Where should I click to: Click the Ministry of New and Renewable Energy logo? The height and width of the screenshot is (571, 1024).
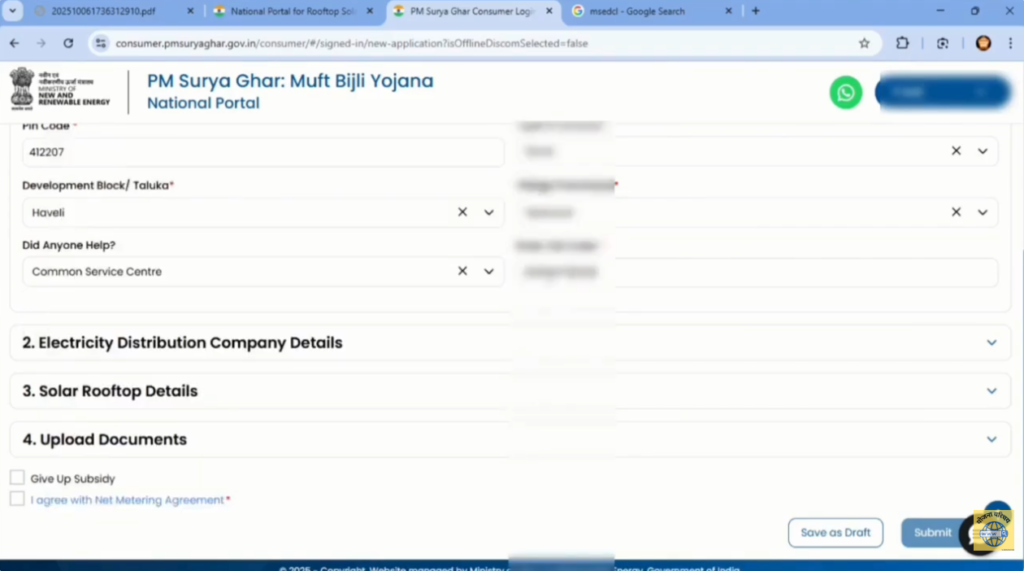point(60,90)
